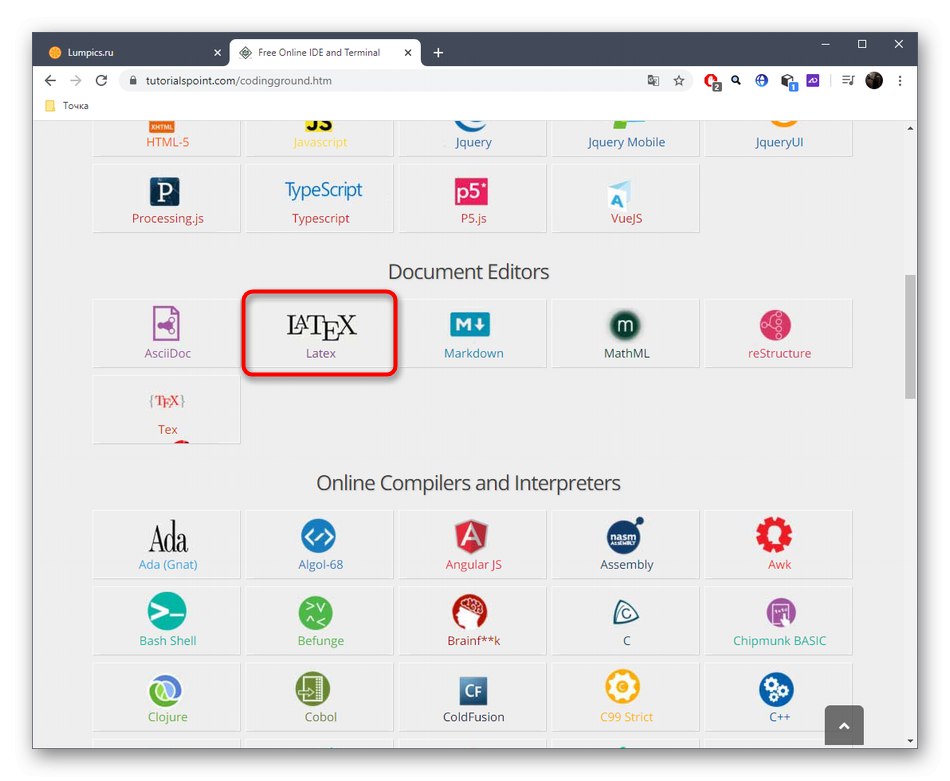Open the Jquery link
This screenshot has height=781, width=950.
coord(473,142)
